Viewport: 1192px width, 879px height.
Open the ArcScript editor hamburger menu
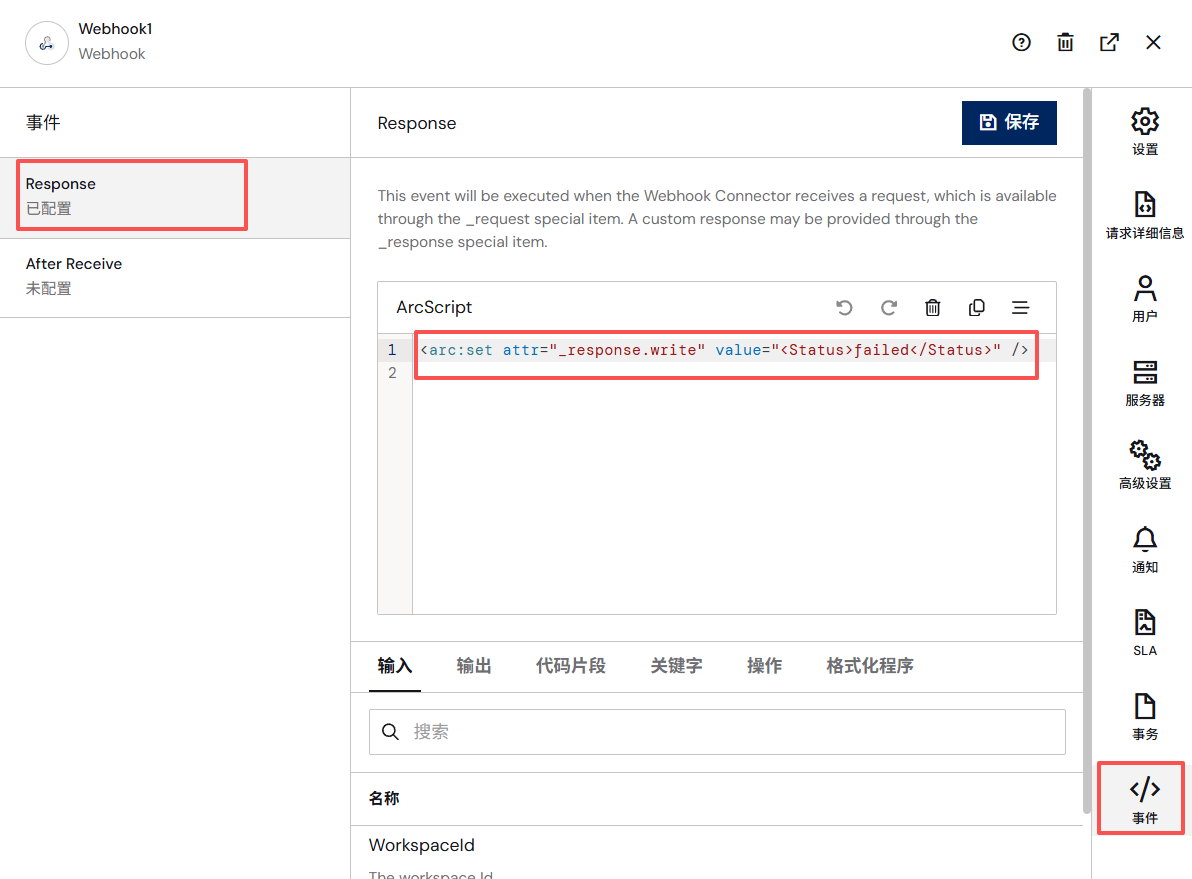click(1020, 307)
